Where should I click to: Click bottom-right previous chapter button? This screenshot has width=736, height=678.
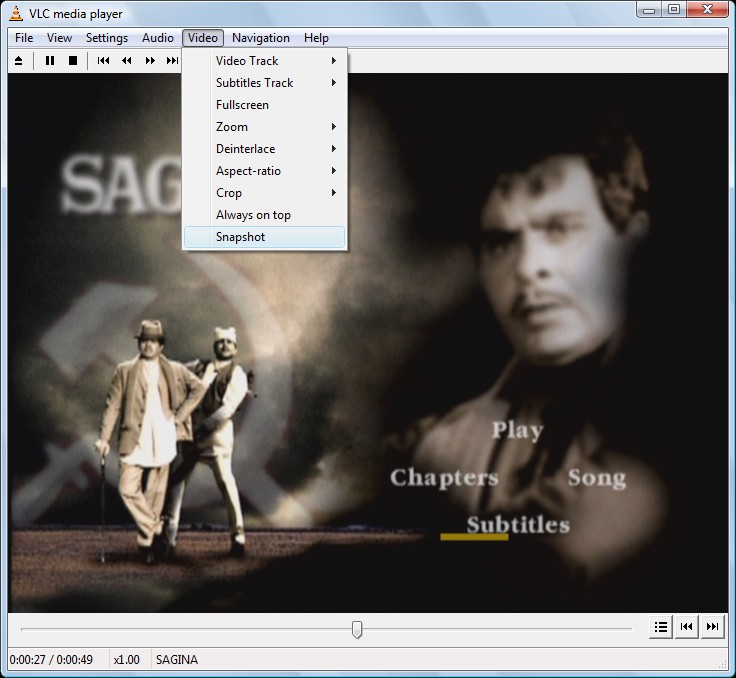click(686, 627)
